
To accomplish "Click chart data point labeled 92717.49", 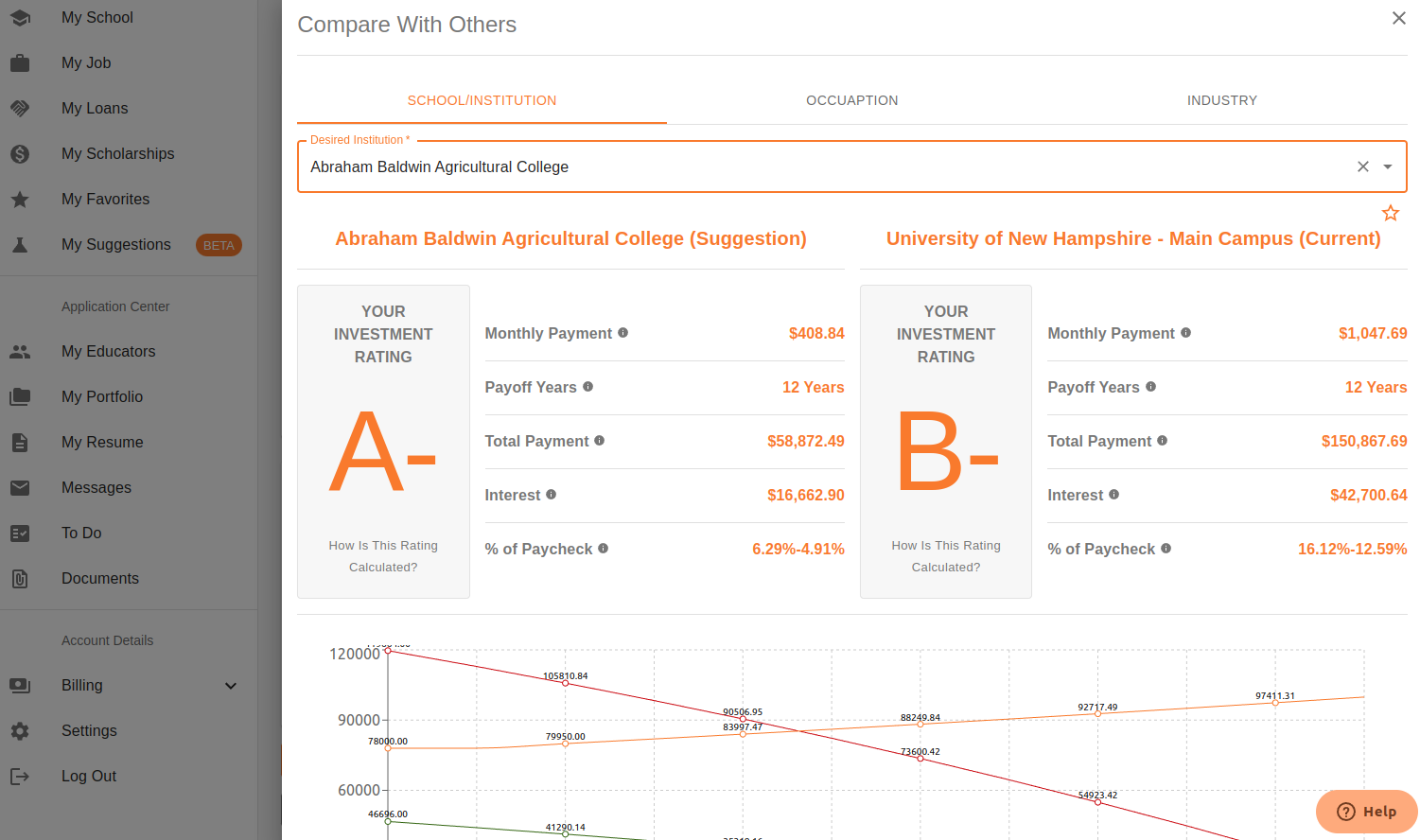I will [x=1097, y=714].
